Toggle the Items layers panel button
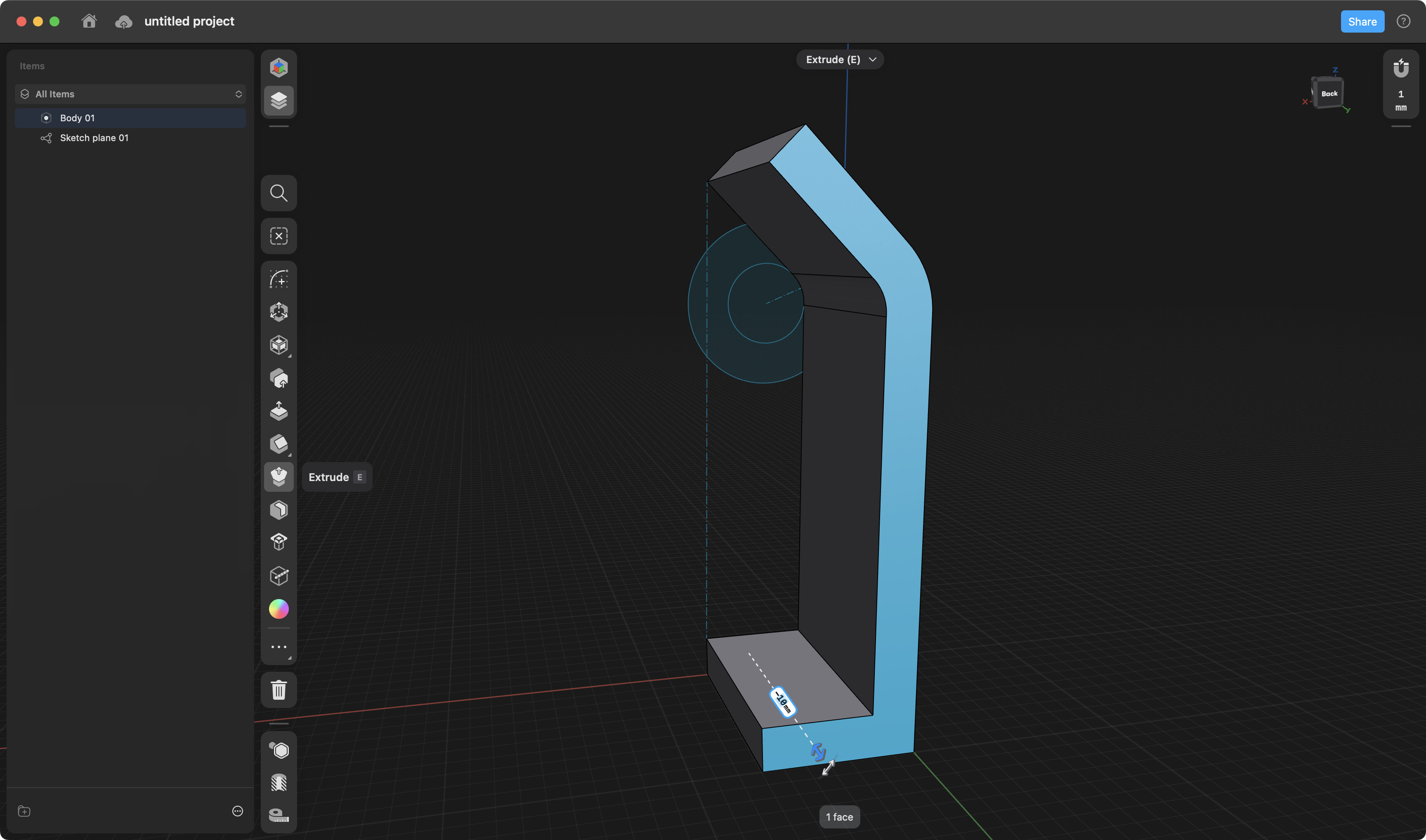 (x=279, y=101)
